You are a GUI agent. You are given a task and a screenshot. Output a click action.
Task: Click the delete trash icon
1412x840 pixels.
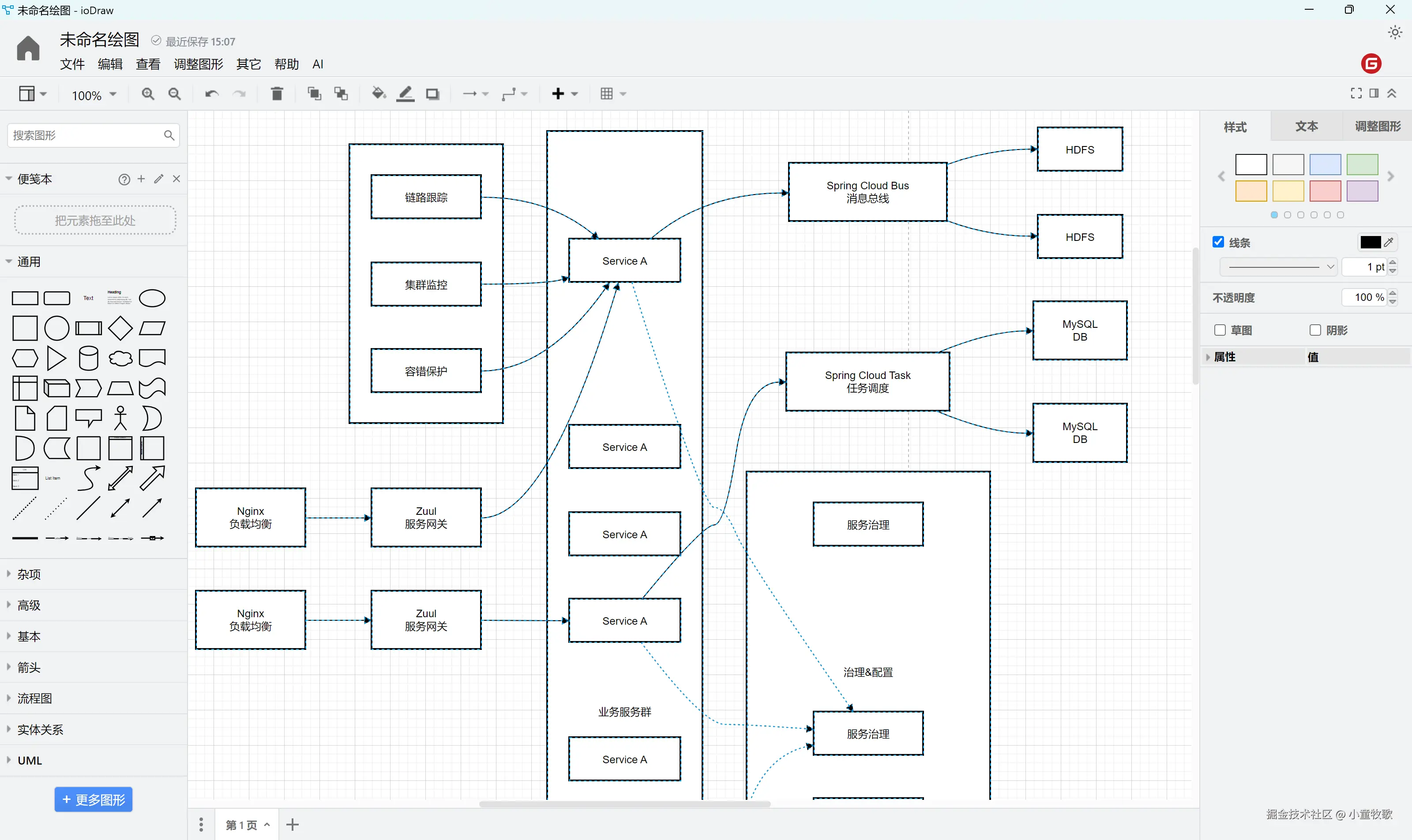click(277, 94)
